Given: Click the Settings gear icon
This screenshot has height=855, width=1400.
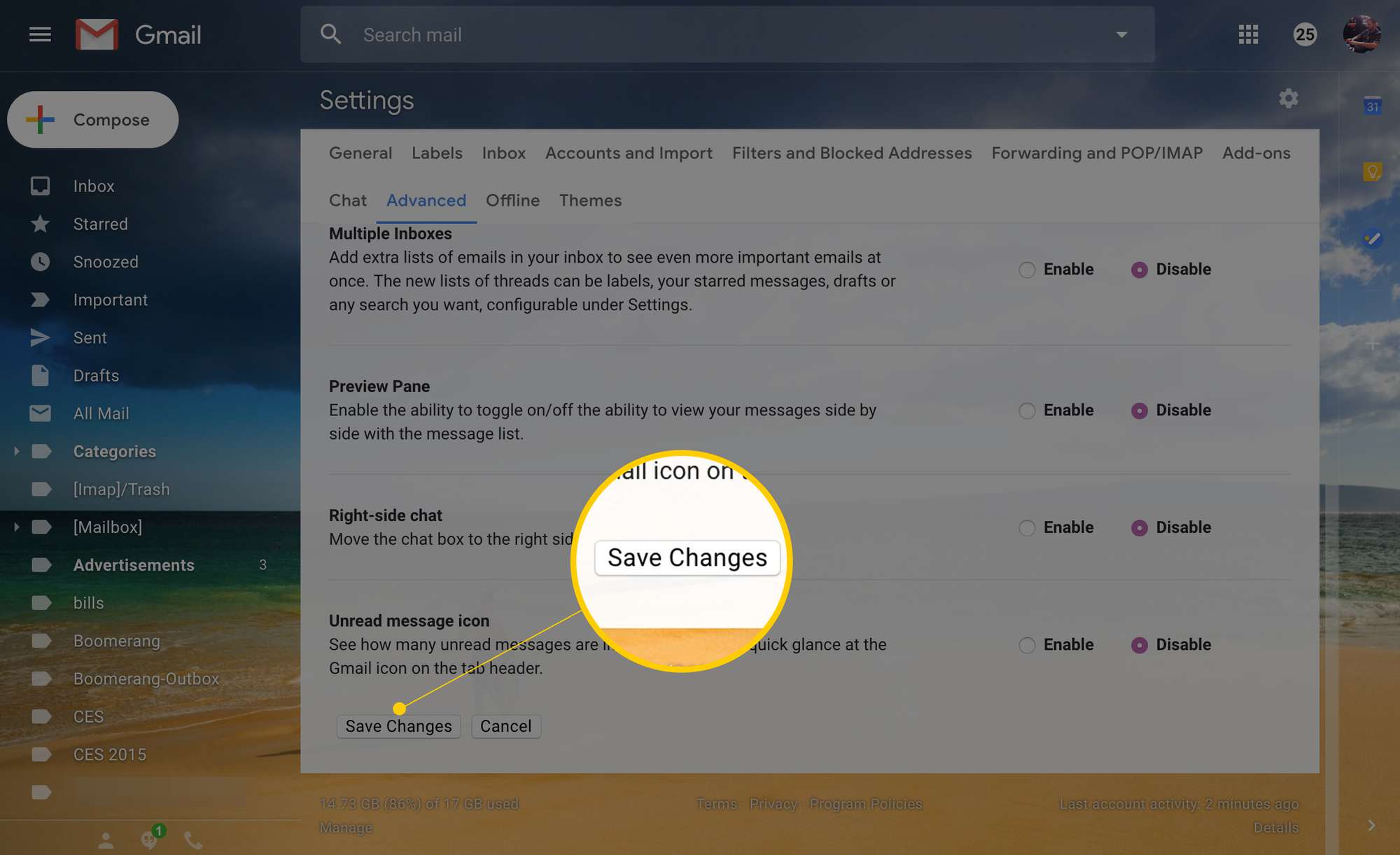Looking at the screenshot, I should click(1288, 98).
